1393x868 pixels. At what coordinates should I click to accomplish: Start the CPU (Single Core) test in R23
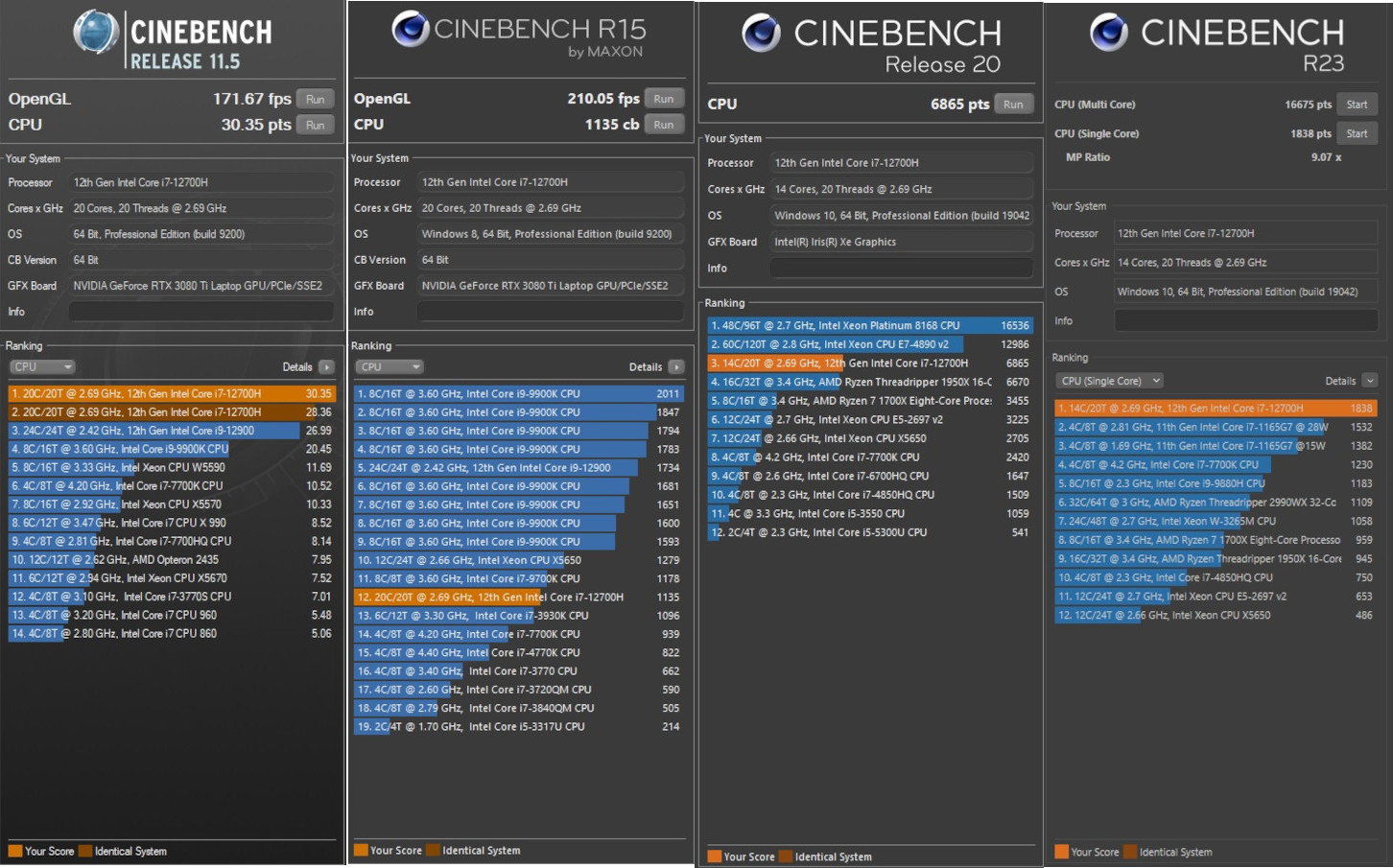[1357, 133]
